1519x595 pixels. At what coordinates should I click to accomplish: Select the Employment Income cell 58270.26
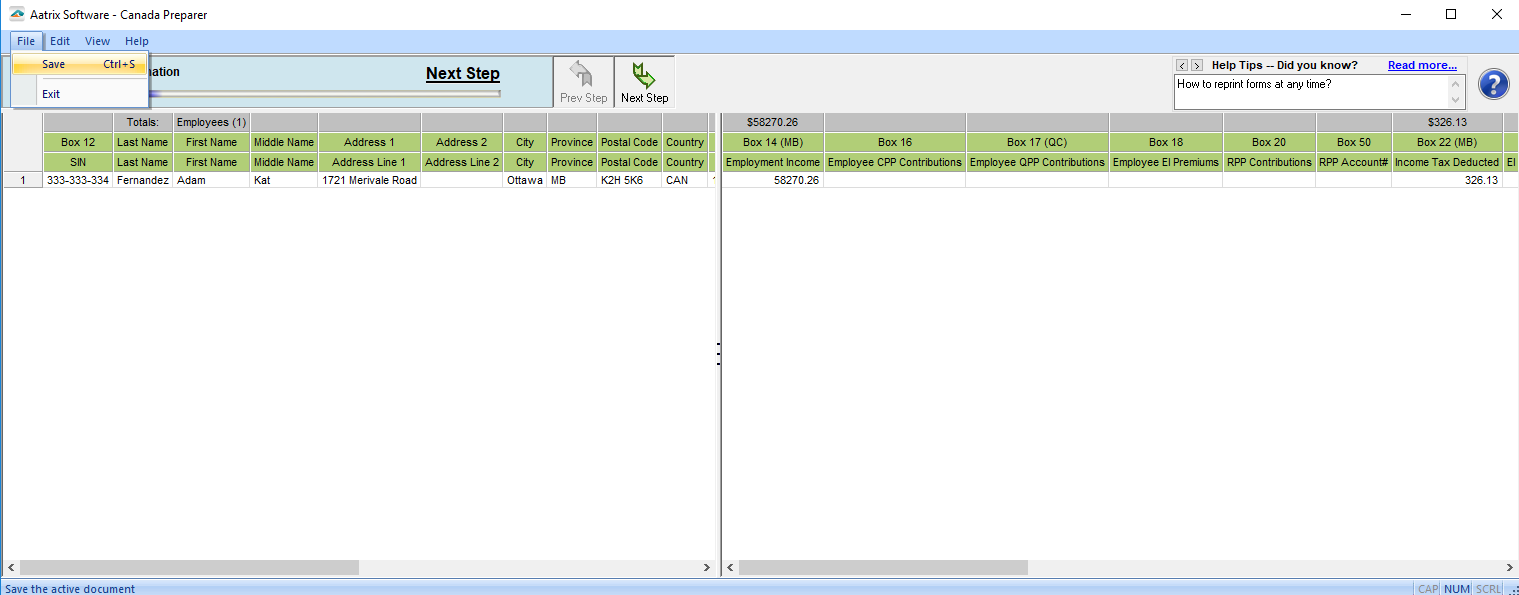coord(772,181)
